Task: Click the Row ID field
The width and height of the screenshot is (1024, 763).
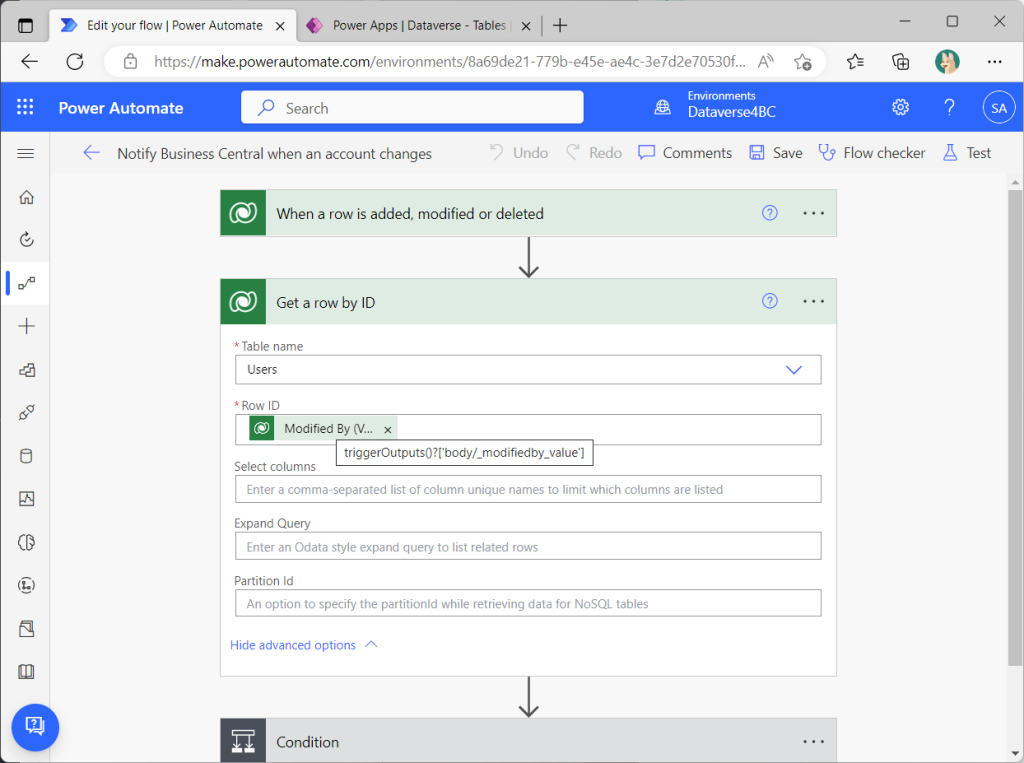Action: (x=528, y=429)
